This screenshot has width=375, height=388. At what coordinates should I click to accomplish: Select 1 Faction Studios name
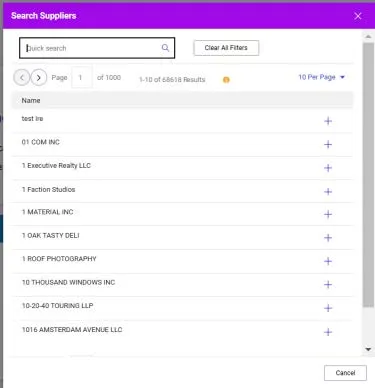click(48, 189)
